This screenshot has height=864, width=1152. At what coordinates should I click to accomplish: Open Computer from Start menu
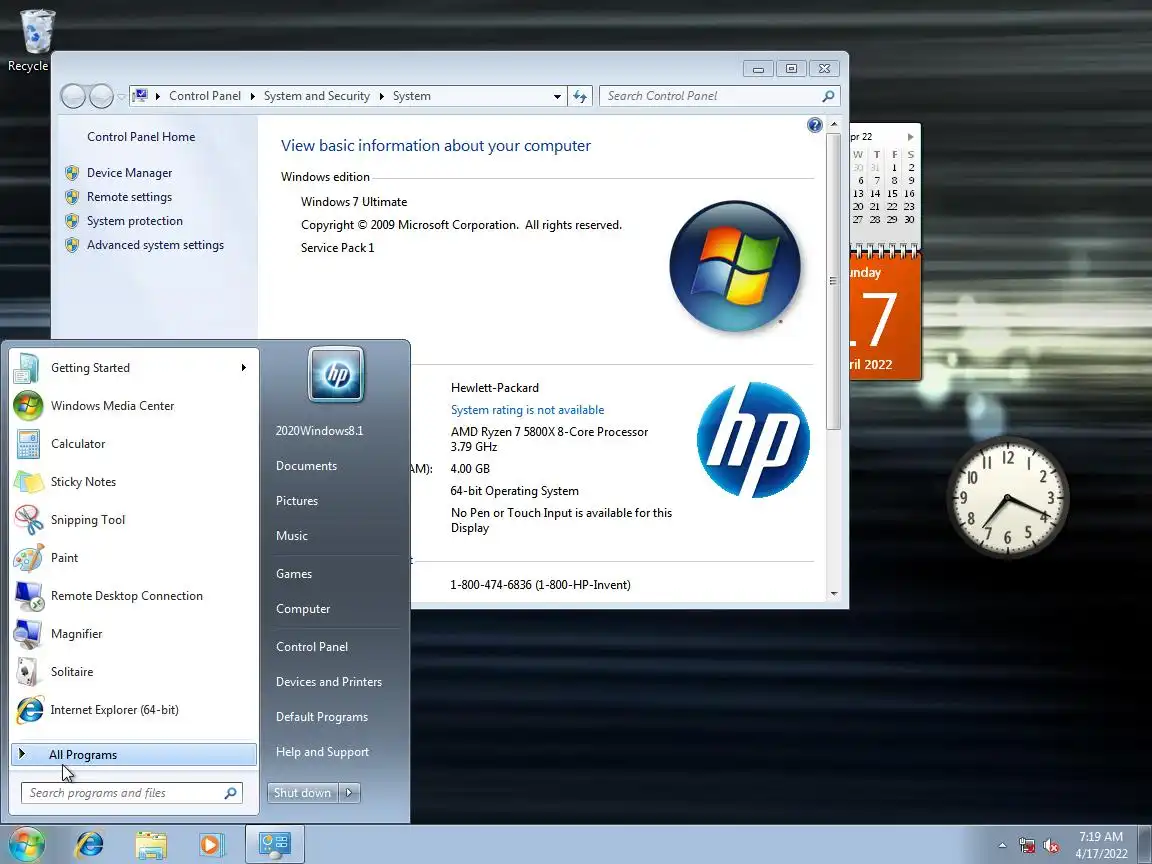(303, 609)
